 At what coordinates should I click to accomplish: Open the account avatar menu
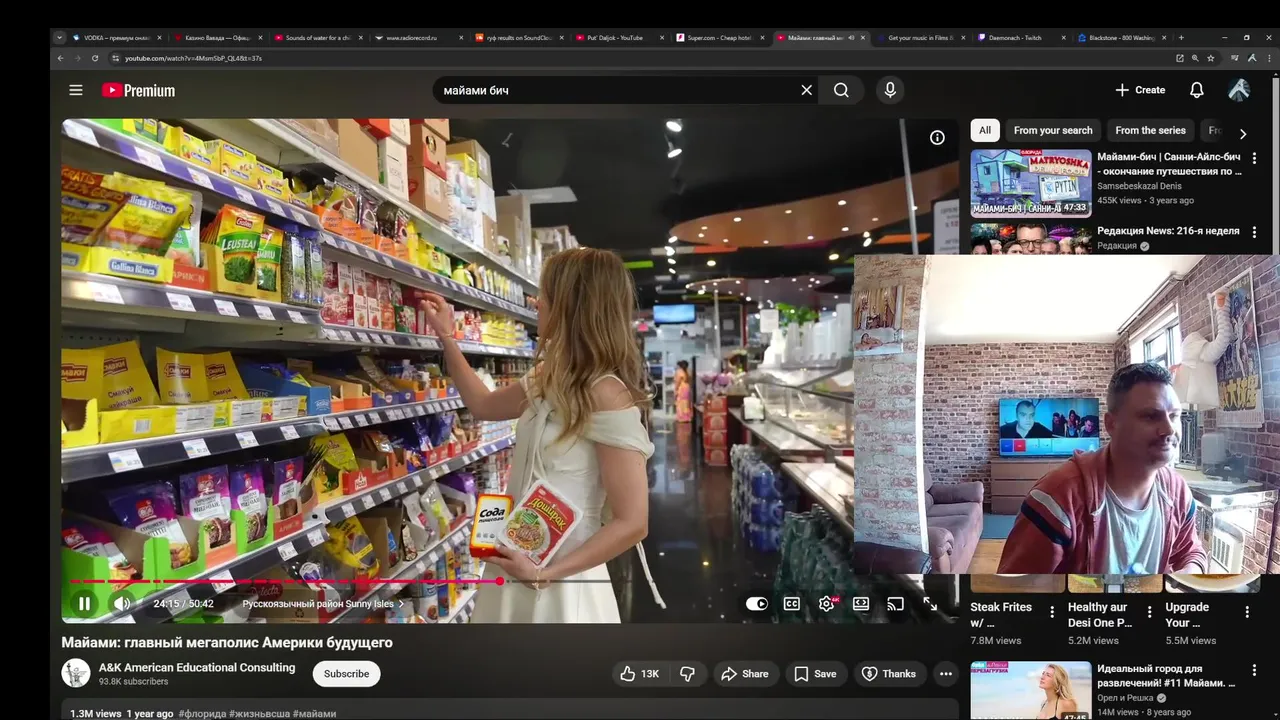point(1239,90)
